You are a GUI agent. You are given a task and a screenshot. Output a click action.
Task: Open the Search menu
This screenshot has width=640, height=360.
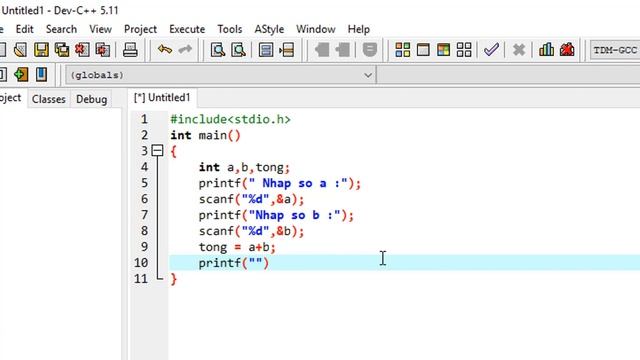[x=61, y=29]
